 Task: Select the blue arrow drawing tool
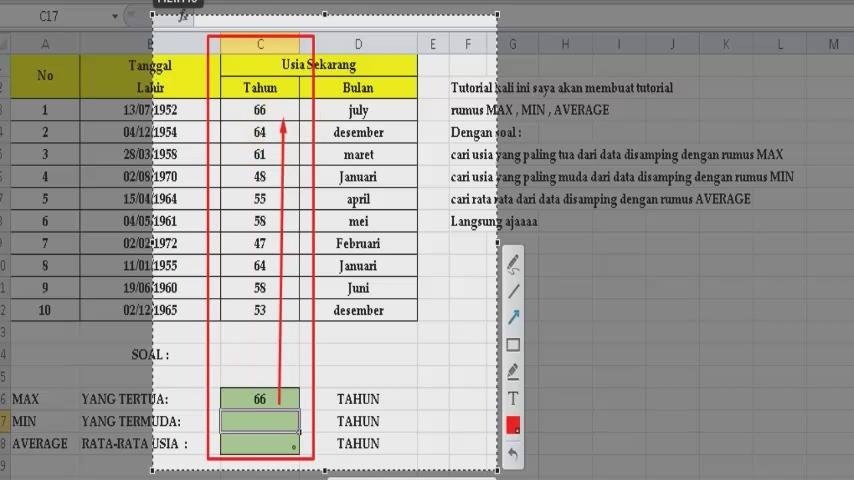pos(513,317)
